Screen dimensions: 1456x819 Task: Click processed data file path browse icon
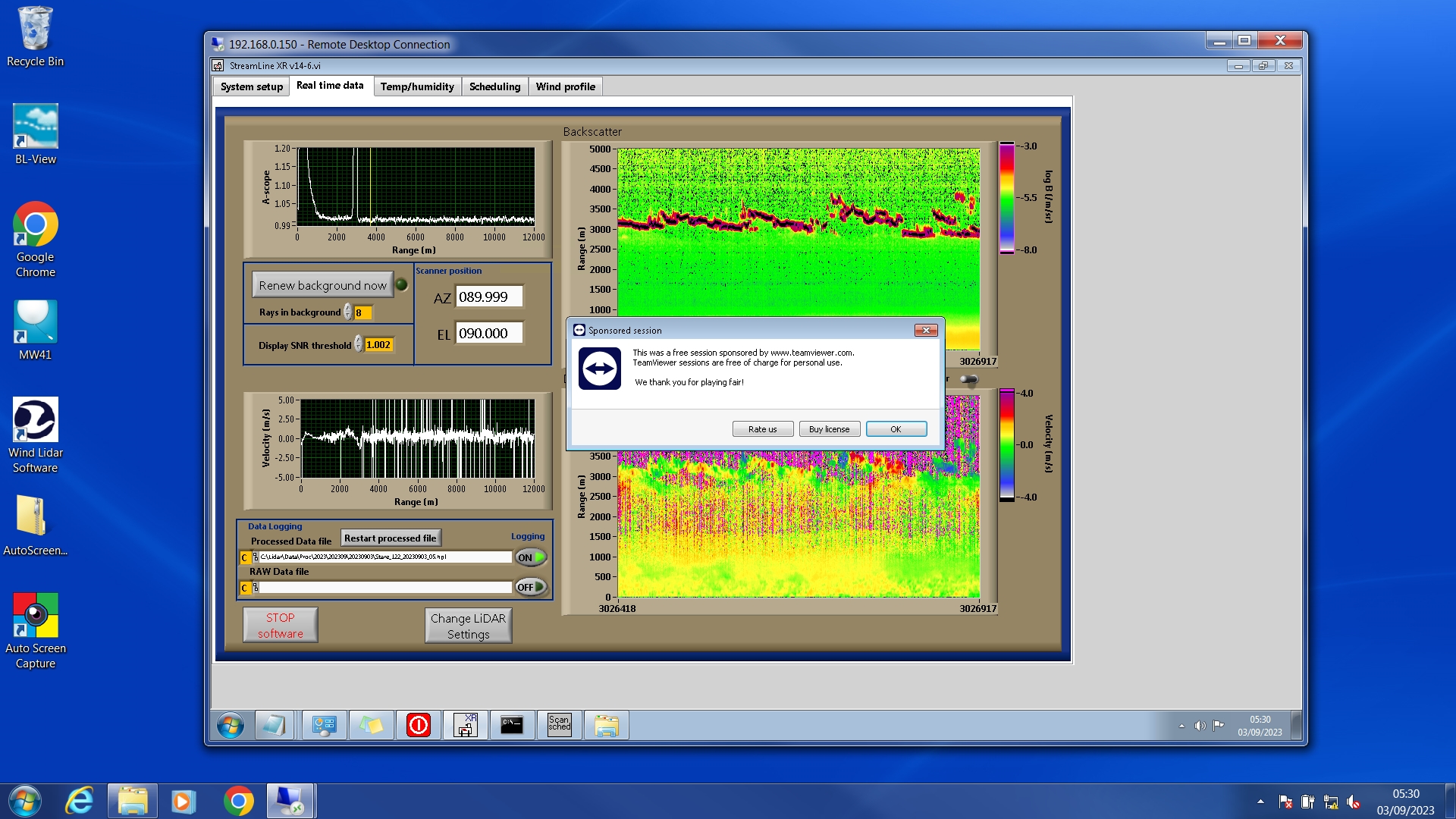(x=256, y=557)
